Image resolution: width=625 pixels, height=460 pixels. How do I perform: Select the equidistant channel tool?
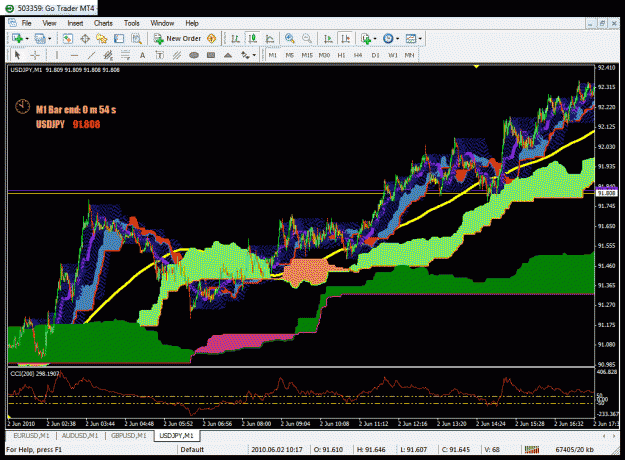tap(108, 55)
